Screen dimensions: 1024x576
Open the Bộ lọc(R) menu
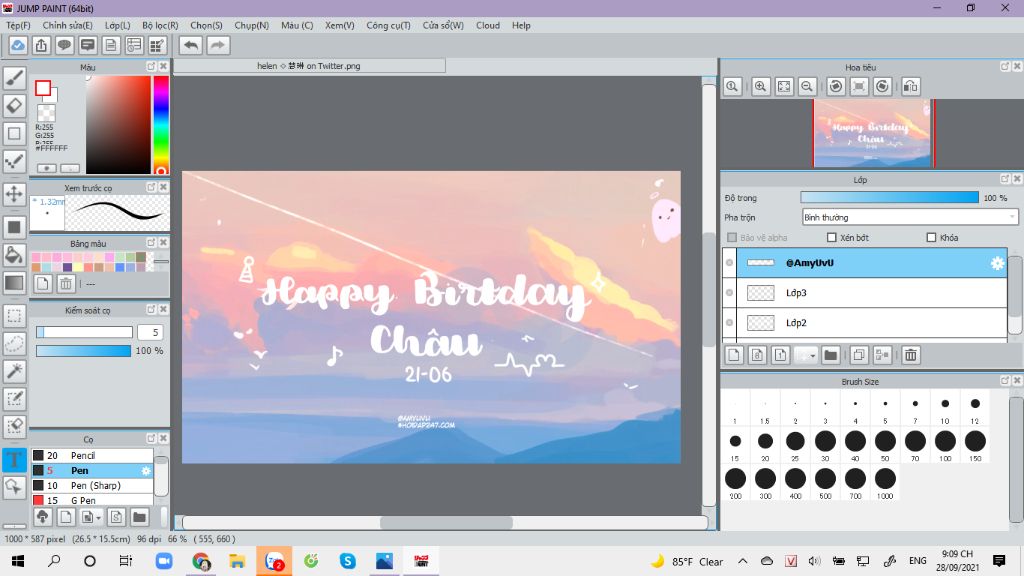160,25
